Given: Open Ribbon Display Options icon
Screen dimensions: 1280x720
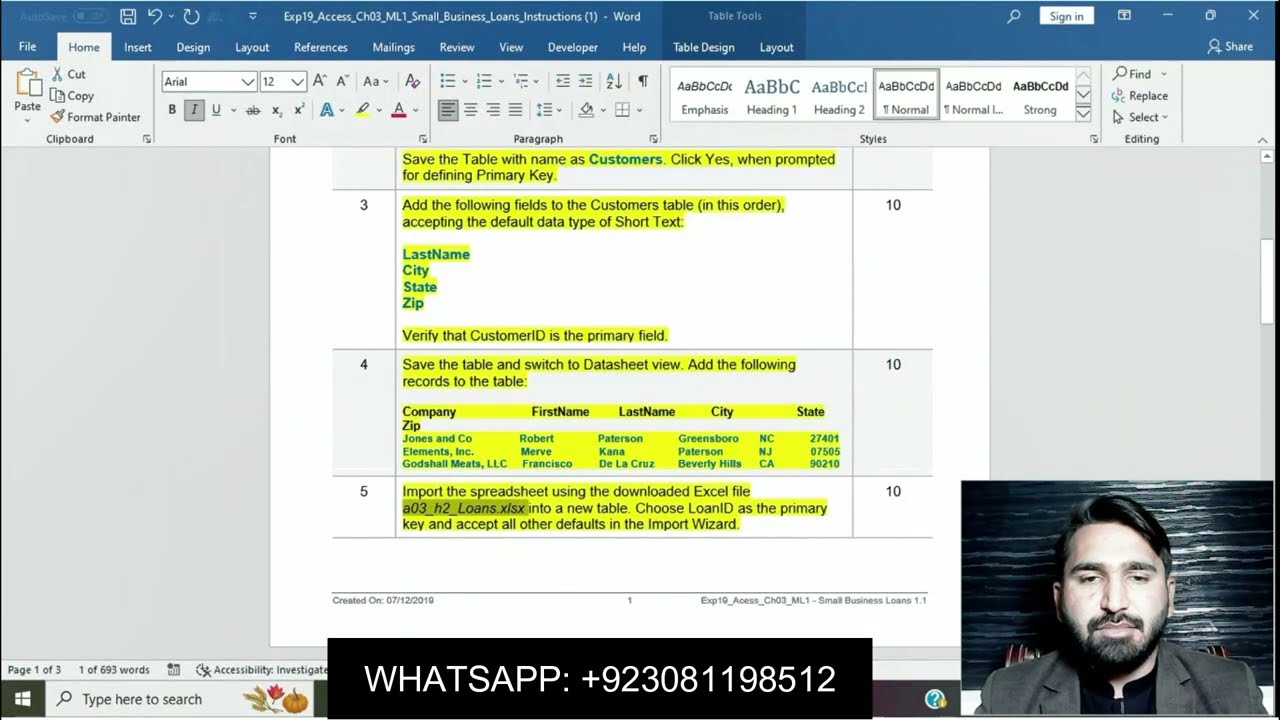Looking at the screenshot, I should tap(1124, 16).
